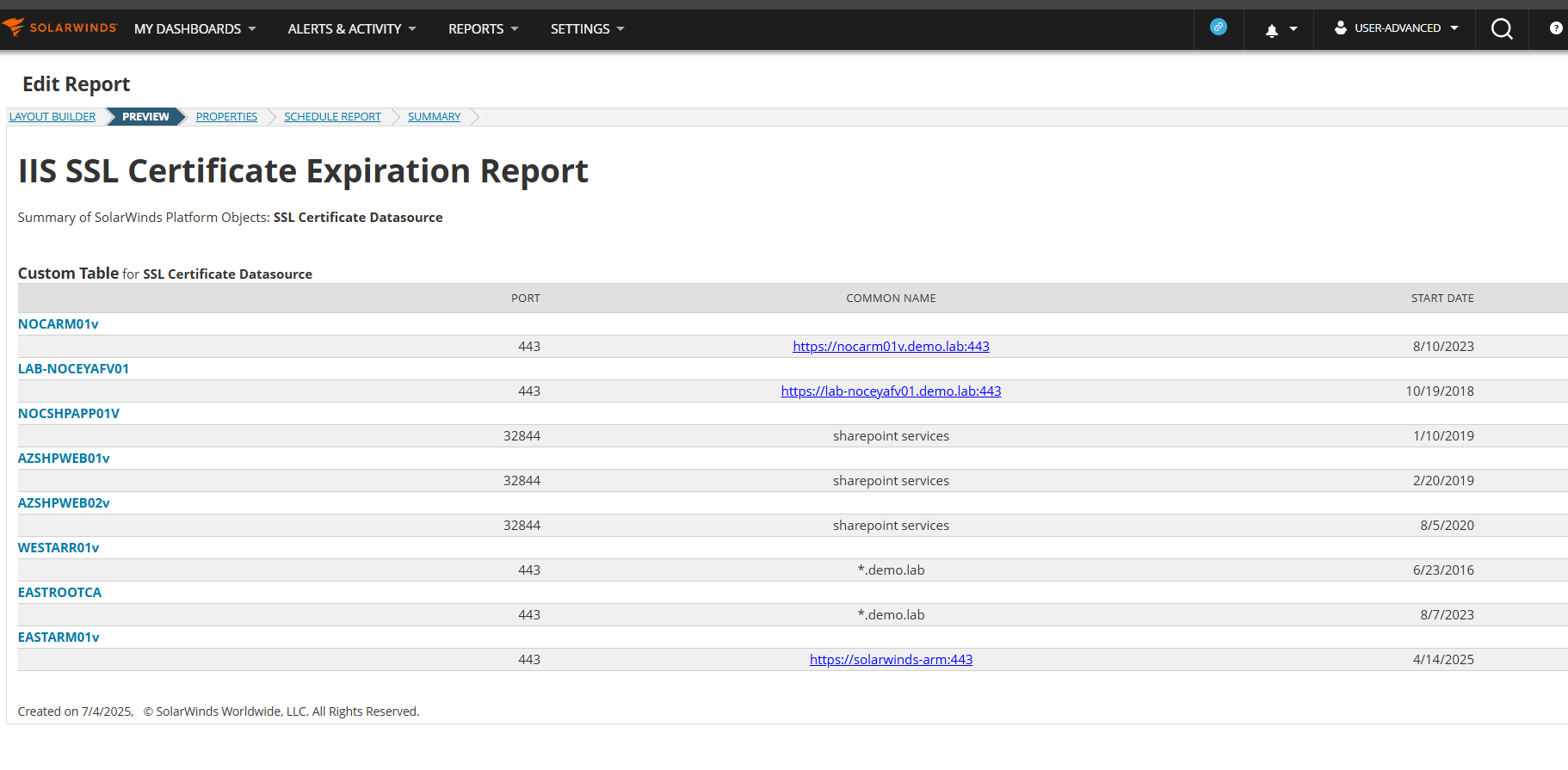Open the NOCSHPAPP01V node link

coord(69,414)
